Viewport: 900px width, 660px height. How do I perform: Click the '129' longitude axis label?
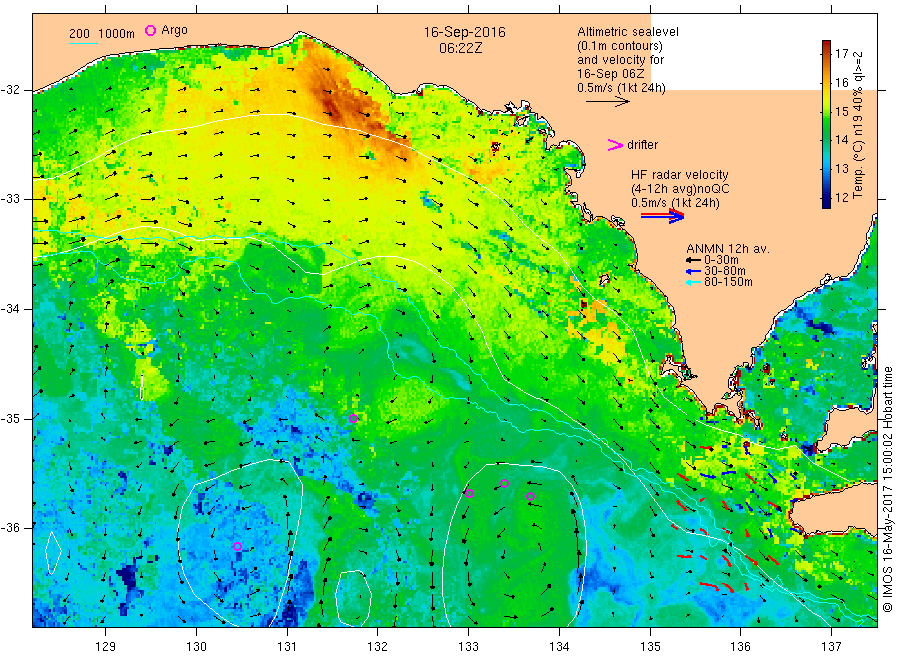click(x=106, y=647)
